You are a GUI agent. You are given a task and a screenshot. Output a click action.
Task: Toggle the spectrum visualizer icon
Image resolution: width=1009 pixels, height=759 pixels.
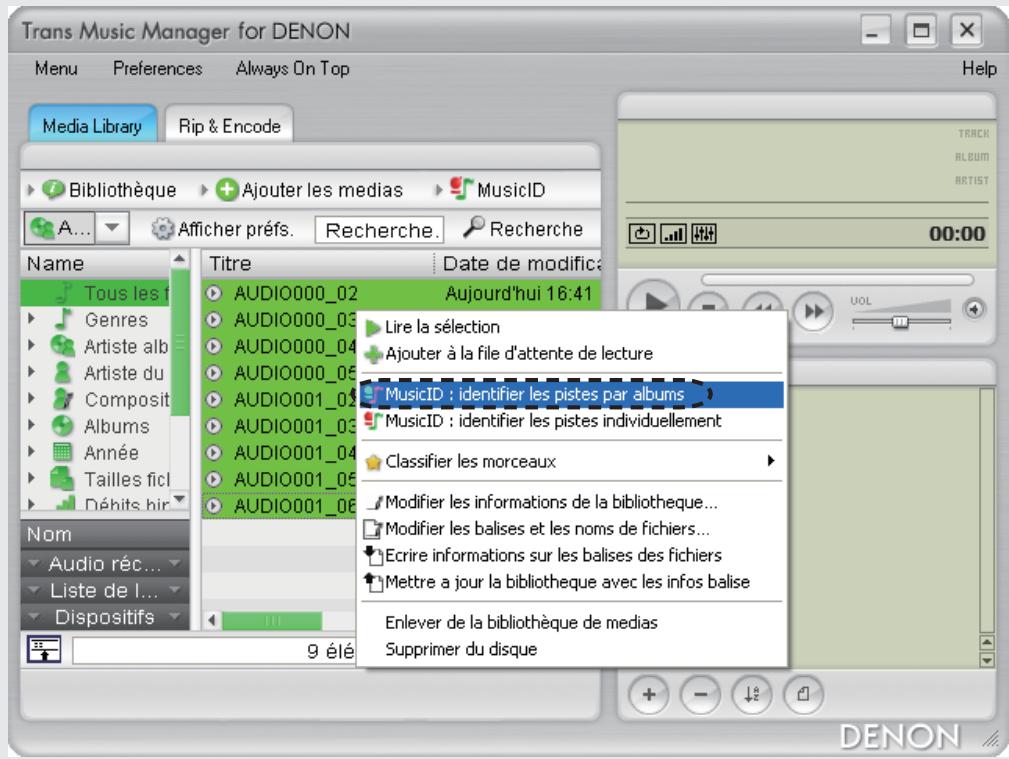[674, 233]
